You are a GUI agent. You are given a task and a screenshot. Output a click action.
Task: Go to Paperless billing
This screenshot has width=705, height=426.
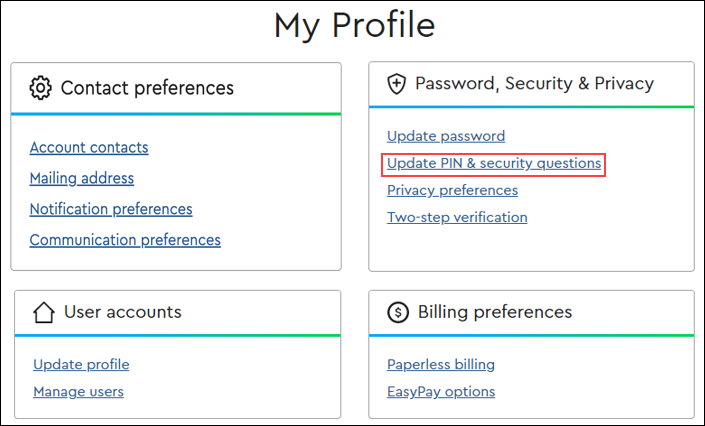tap(441, 365)
